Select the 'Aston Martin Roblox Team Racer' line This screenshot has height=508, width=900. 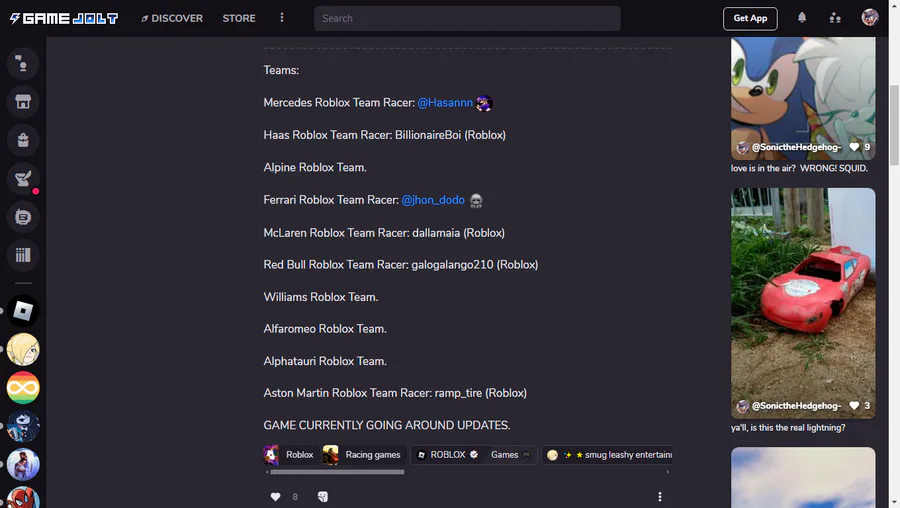(395, 393)
